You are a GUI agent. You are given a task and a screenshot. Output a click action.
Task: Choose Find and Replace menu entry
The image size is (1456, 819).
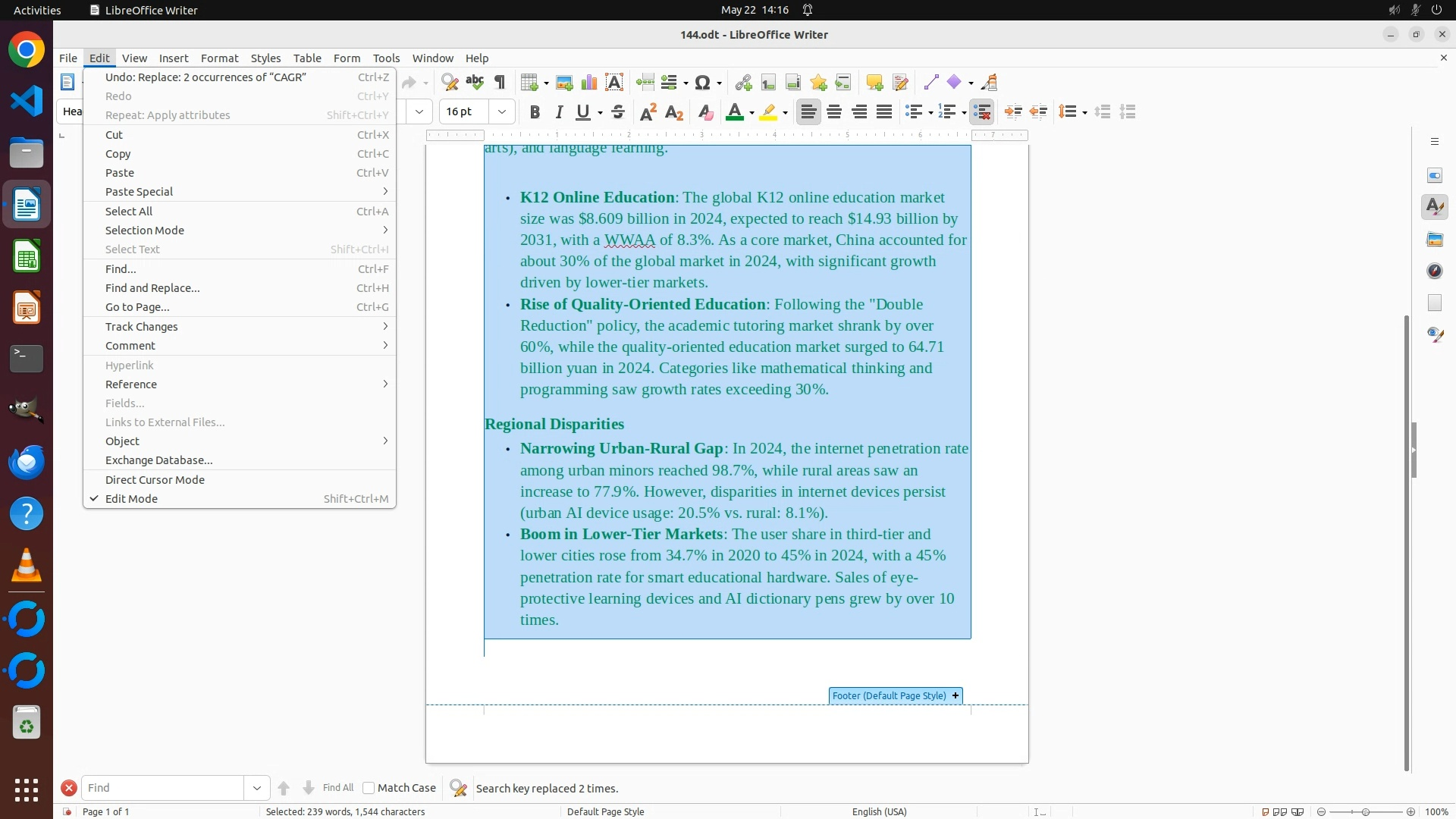[152, 288]
